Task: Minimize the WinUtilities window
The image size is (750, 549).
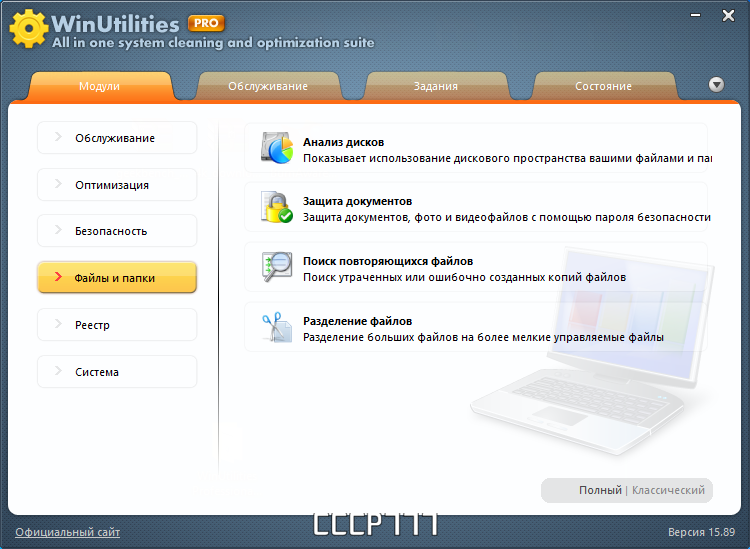Action: pos(695,16)
